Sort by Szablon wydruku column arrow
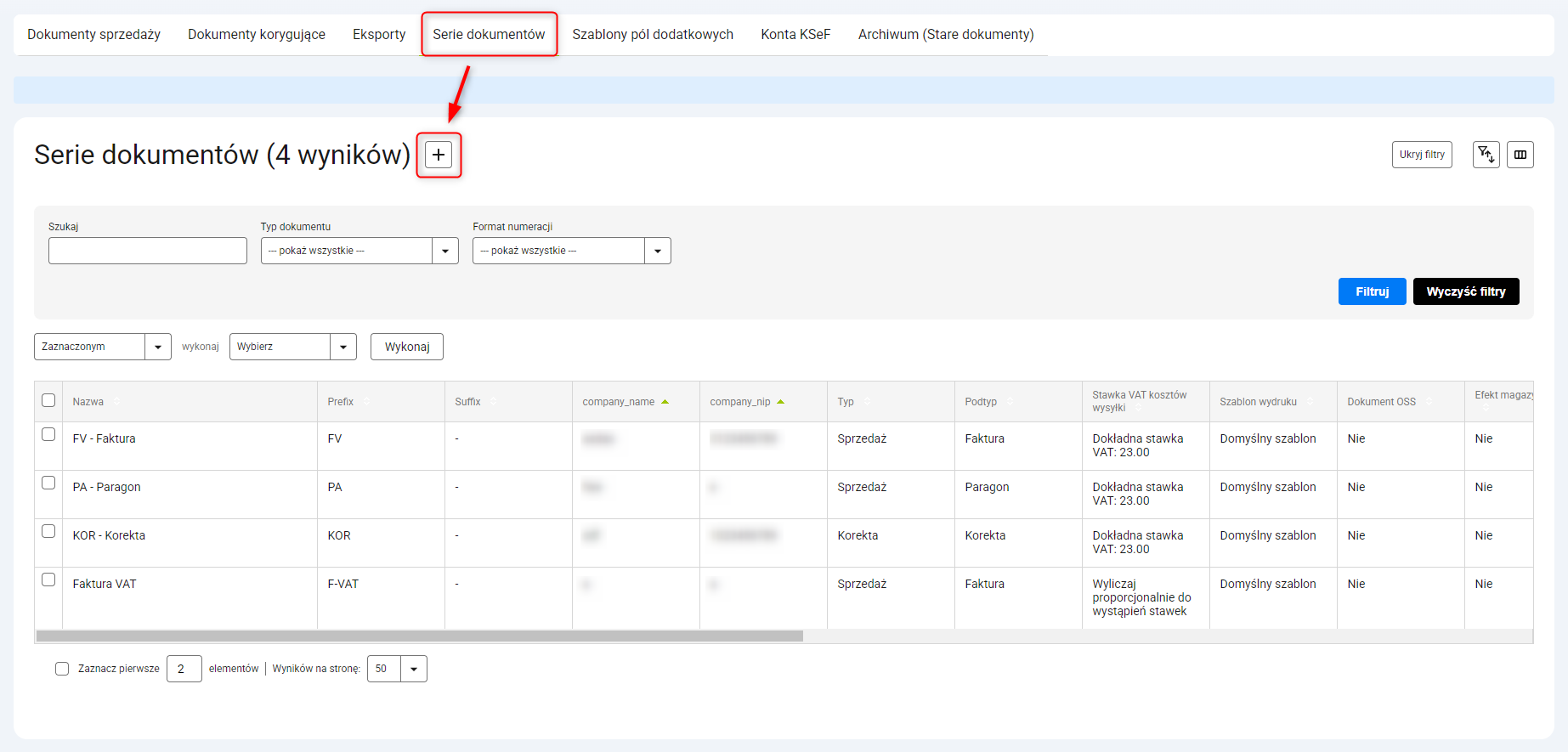Viewport: 1568px width, 752px height. pos(1310,402)
